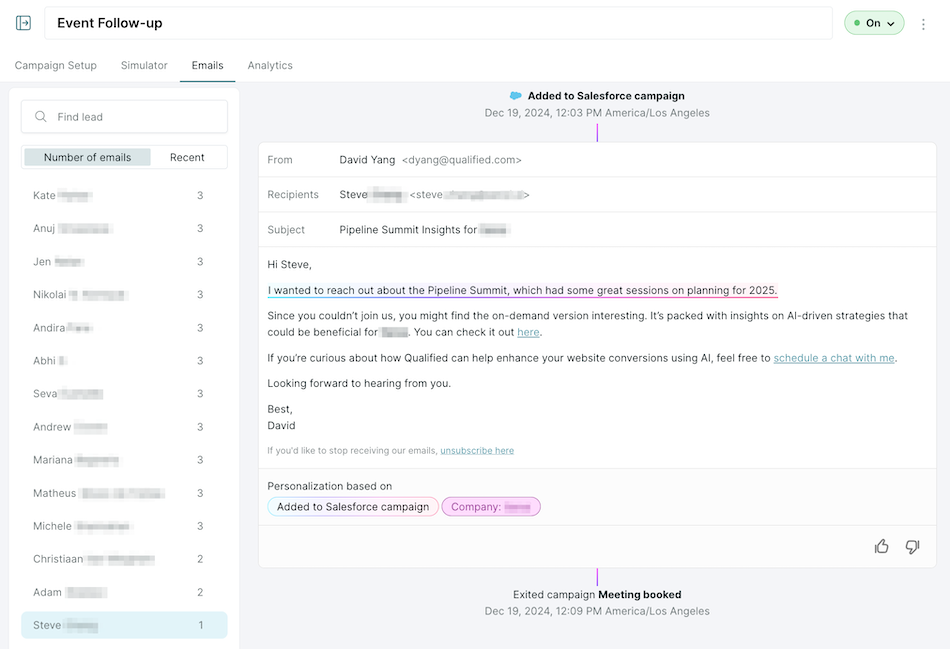Edit the Event Follow-up campaign name field
The width and height of the screenshot is (950, 649).
coord(438,23)
